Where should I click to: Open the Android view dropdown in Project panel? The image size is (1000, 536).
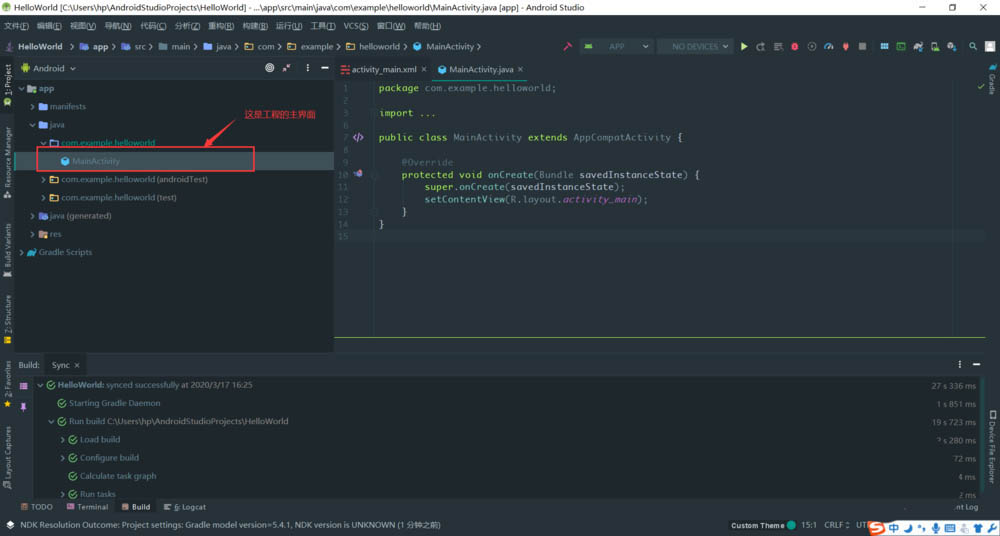[48, 68]
